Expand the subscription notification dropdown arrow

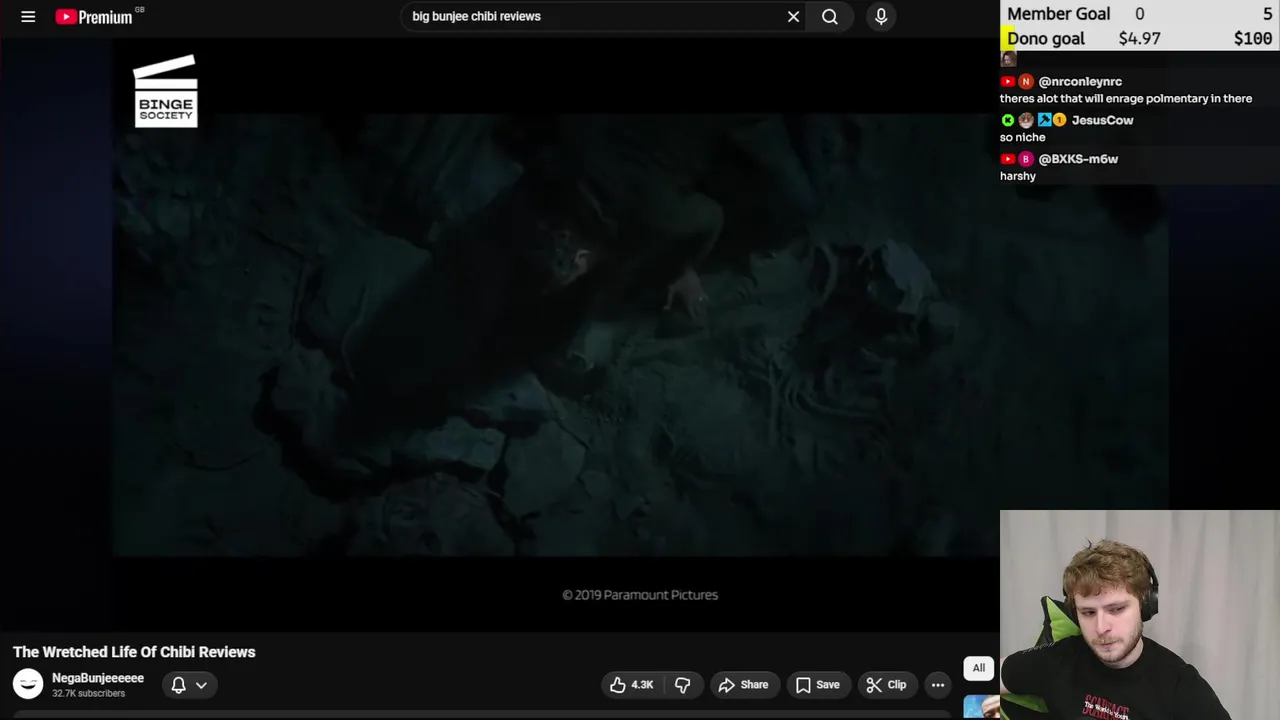201,685
